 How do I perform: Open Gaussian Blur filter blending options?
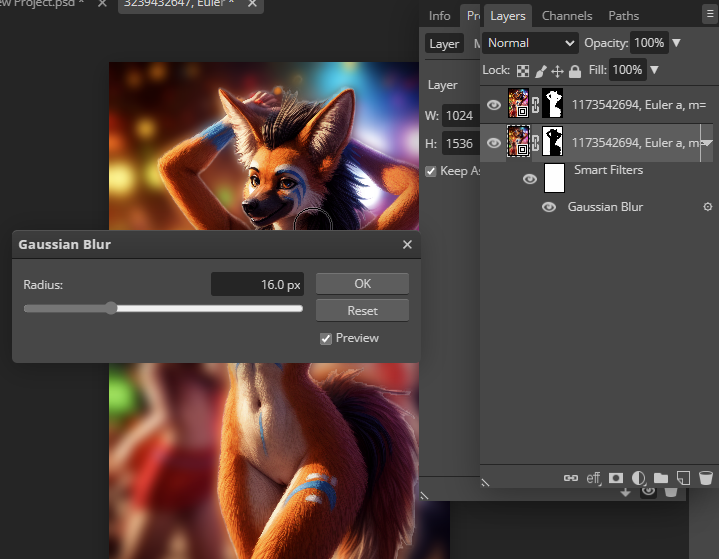click(708, 207)
